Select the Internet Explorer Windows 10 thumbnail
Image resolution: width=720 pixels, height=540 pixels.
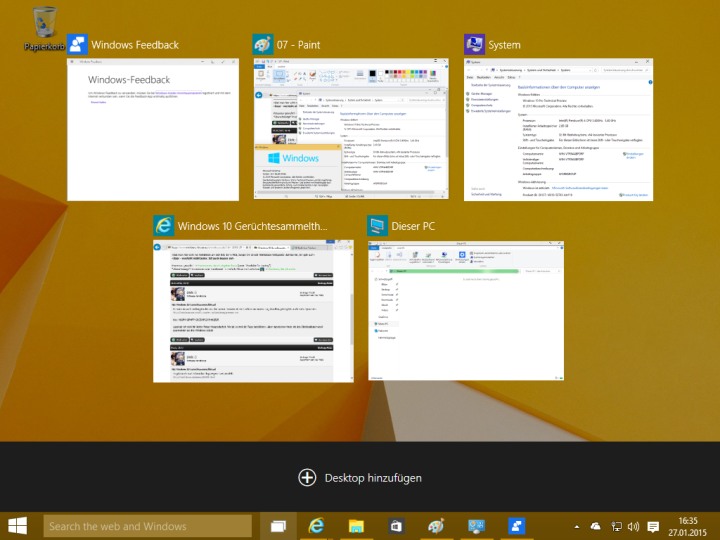click(253, 311)
